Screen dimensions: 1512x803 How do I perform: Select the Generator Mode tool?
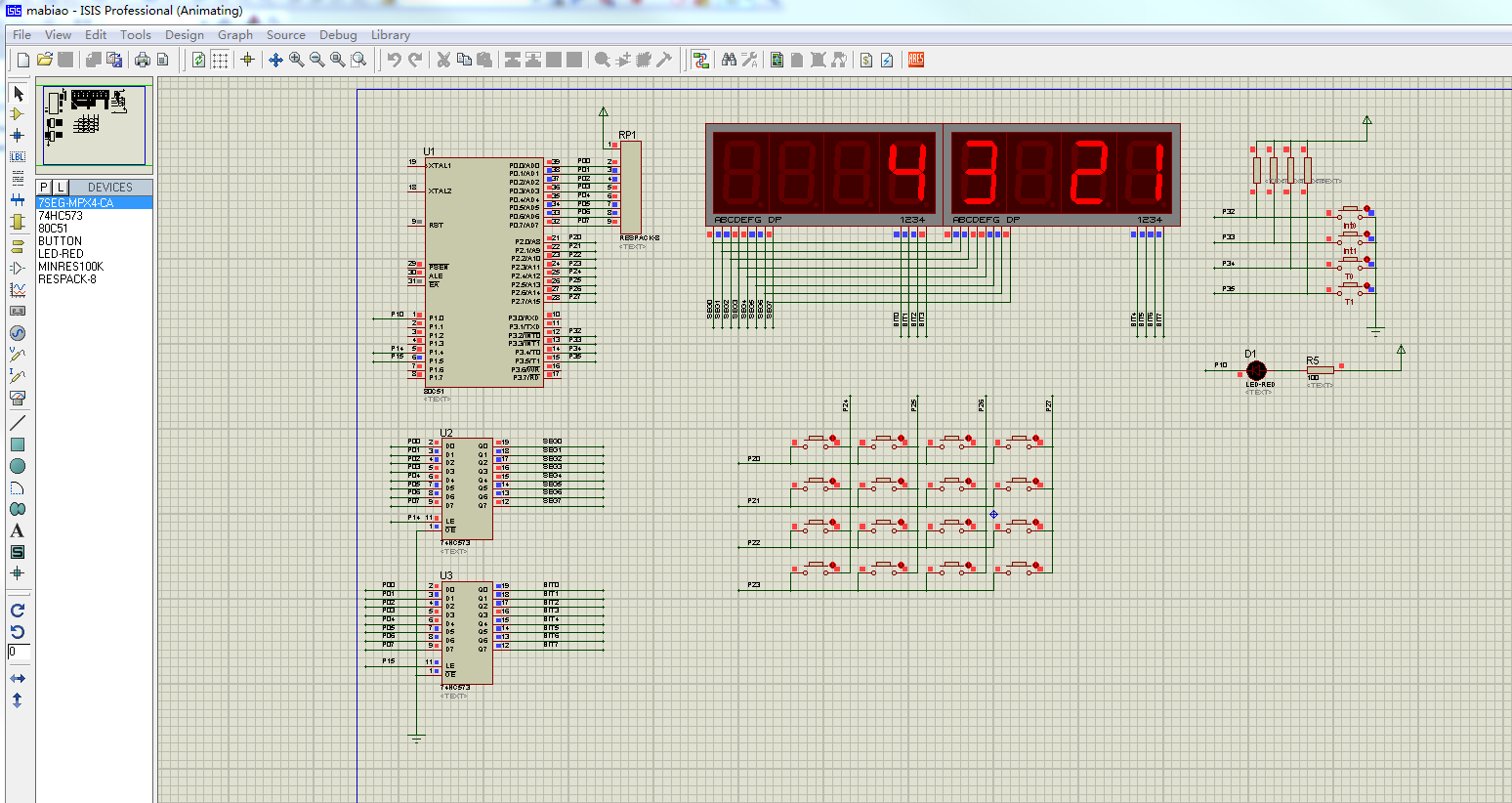click(18, 333)
